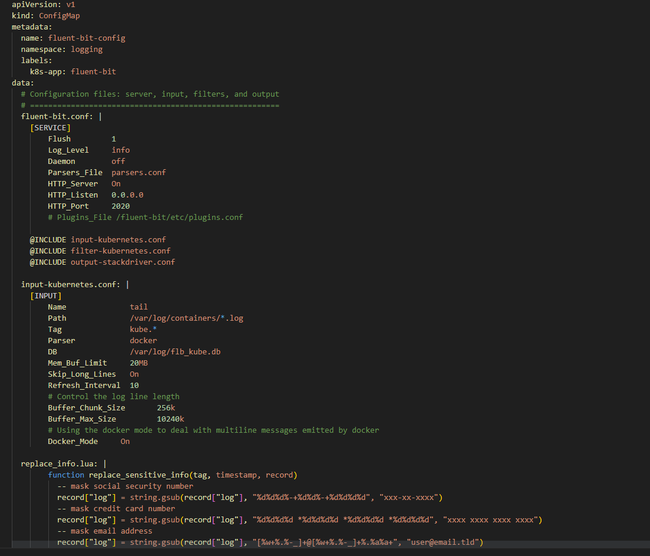Click the 'HTTP_Server' setting name

pos(73,184)
